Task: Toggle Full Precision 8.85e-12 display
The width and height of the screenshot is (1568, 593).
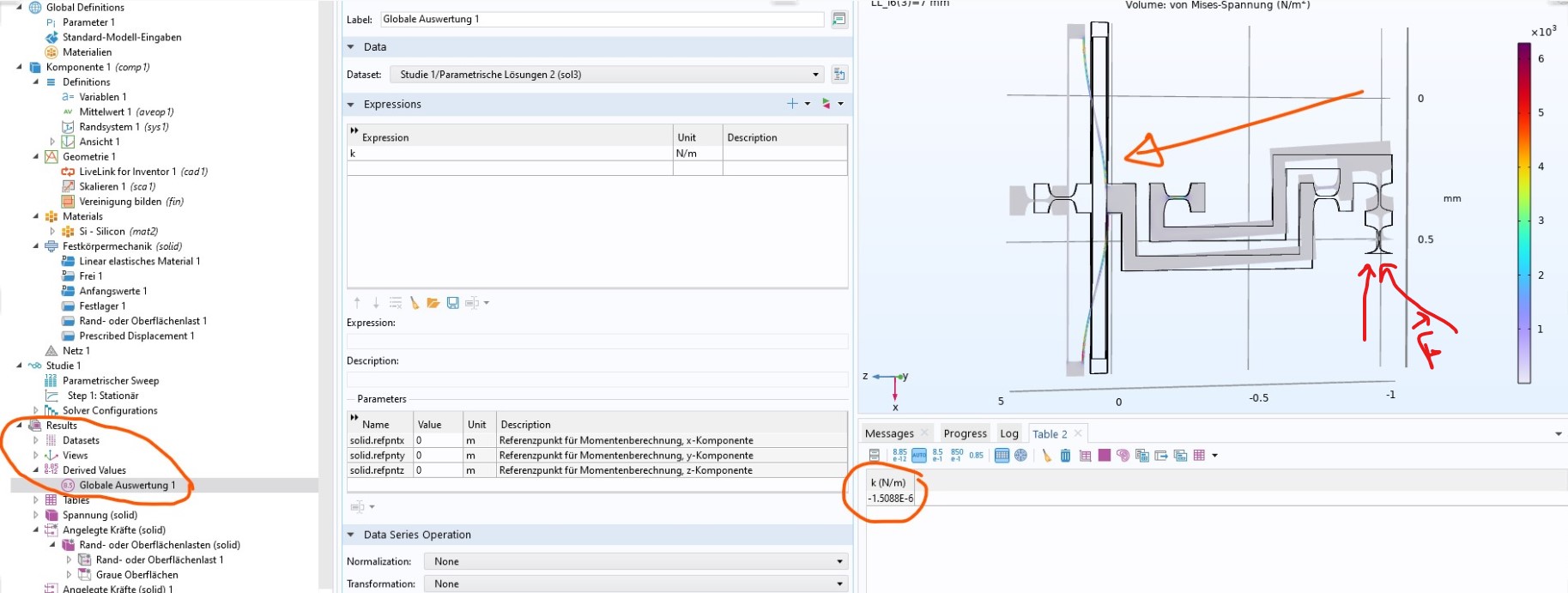Action: [x=899, y=456]
